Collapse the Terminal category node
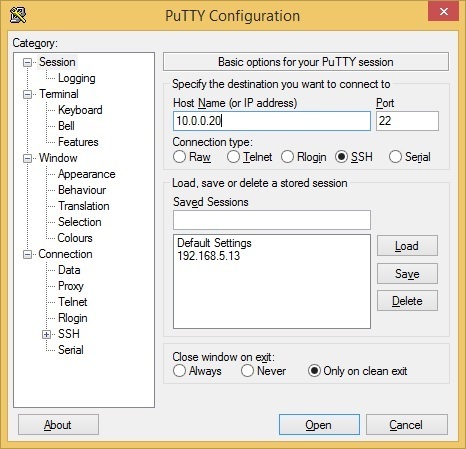The width and height of the screenshot is (466, 449). tap(27, 94)
